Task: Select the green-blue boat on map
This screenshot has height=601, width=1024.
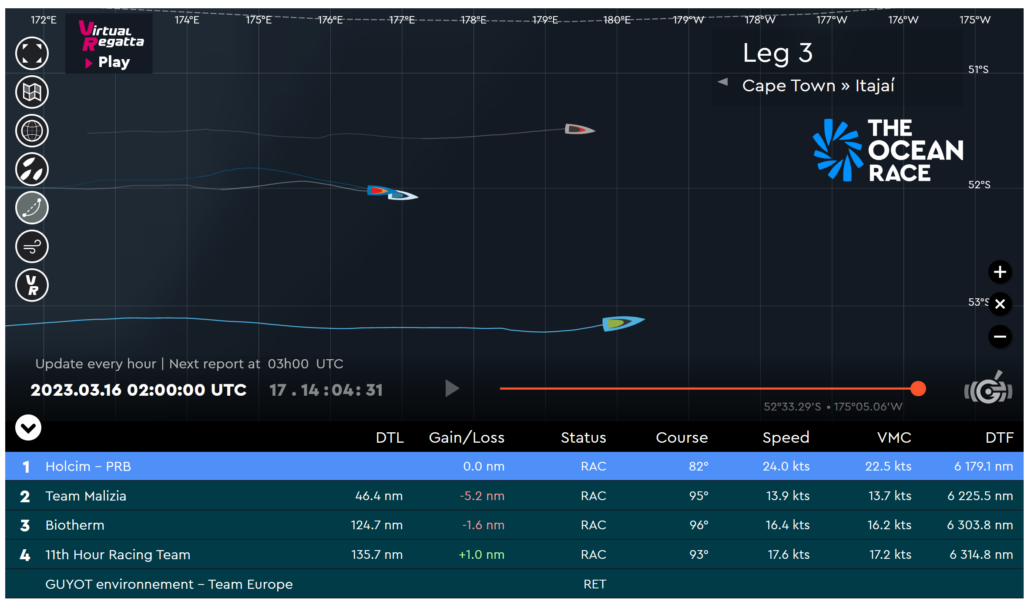Action: [x=623, y=323]
